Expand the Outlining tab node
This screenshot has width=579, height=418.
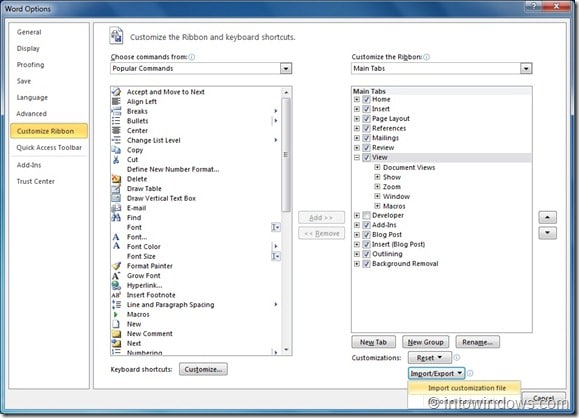(x=357, y=254)
